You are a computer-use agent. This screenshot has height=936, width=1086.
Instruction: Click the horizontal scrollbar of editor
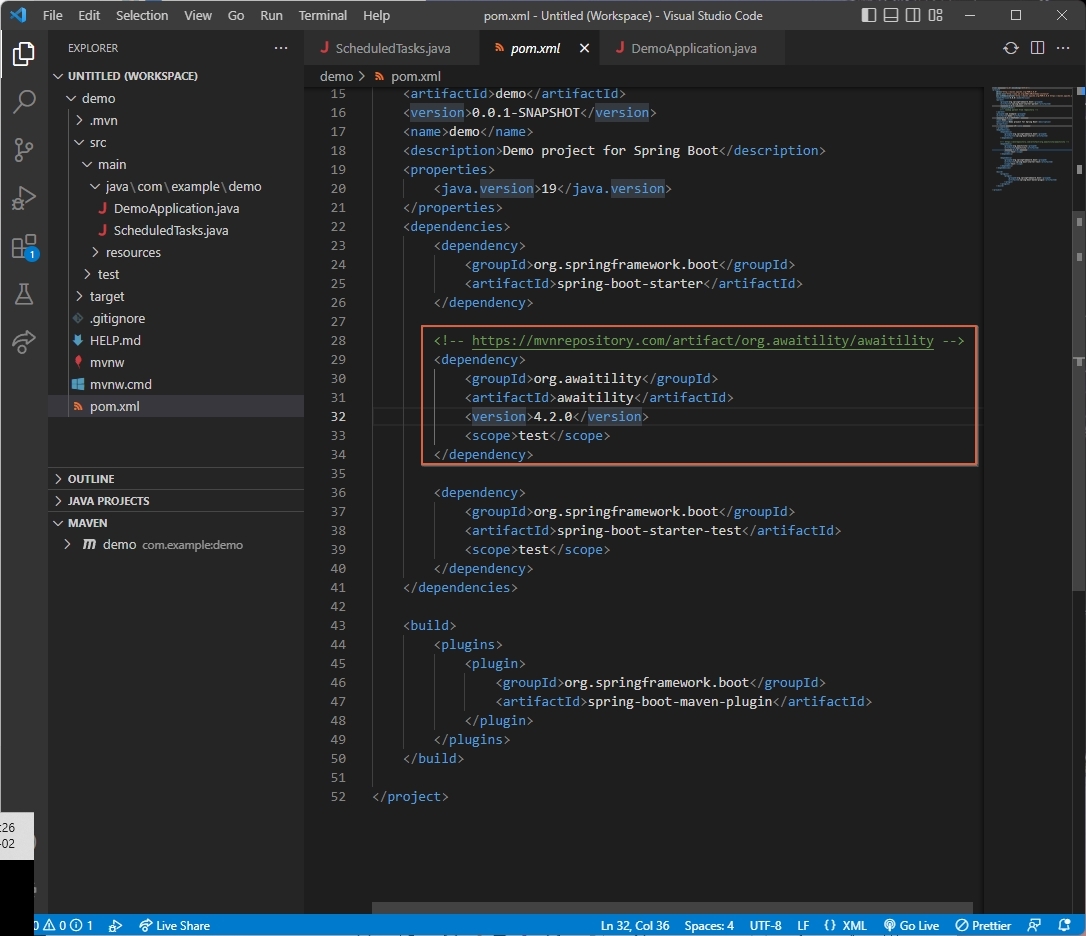(672, 908)
